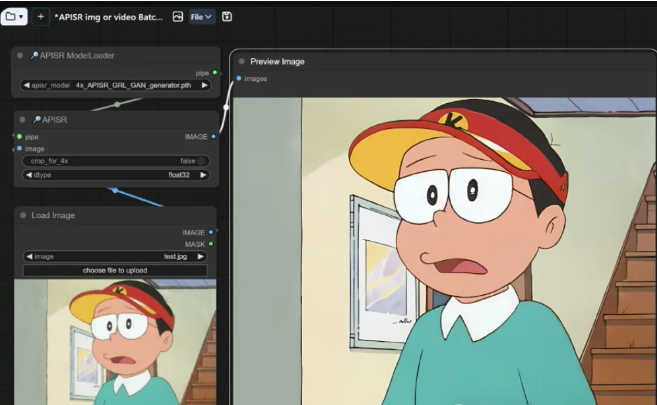Click the save workflow disk icon
Screen dimensions: 657x405
tap(227, 16)
